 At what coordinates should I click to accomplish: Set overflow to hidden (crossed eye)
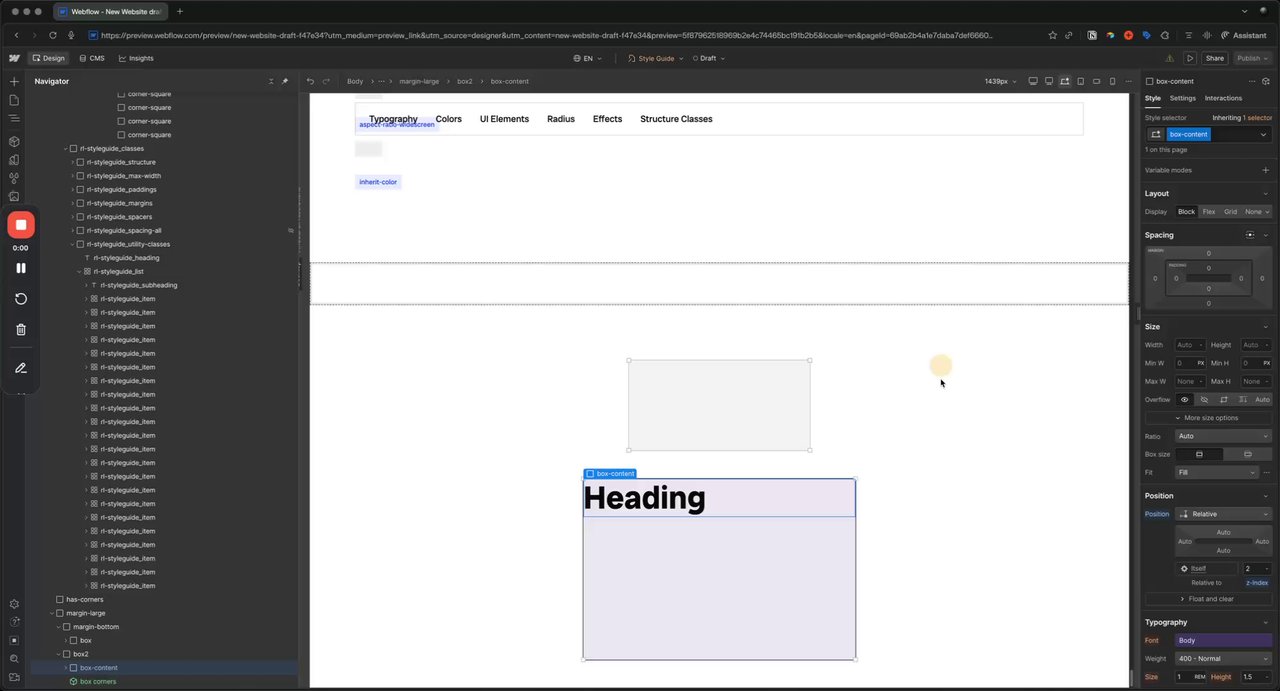[1204, 399]
